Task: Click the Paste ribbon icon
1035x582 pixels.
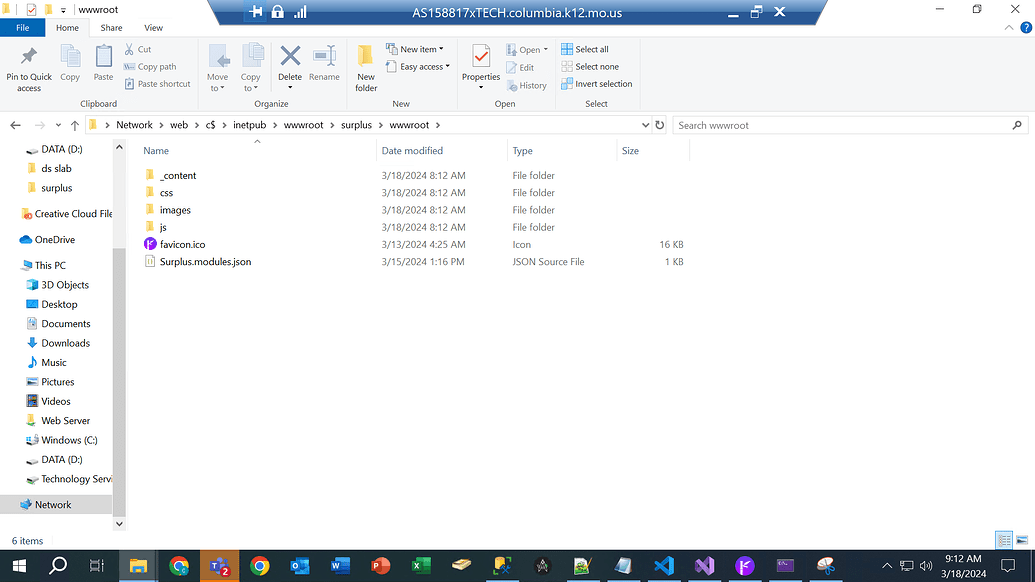Action: point(104,56)
